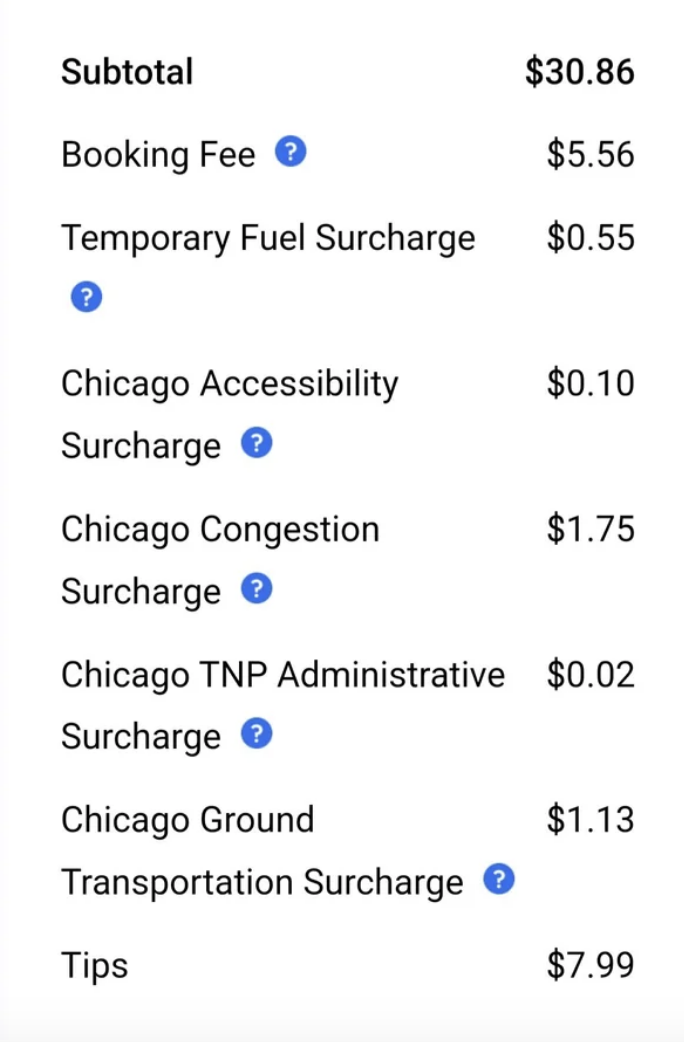Screen dimensions: 684x1042
Task: Click the Tips label
Action: click(95, 966)
